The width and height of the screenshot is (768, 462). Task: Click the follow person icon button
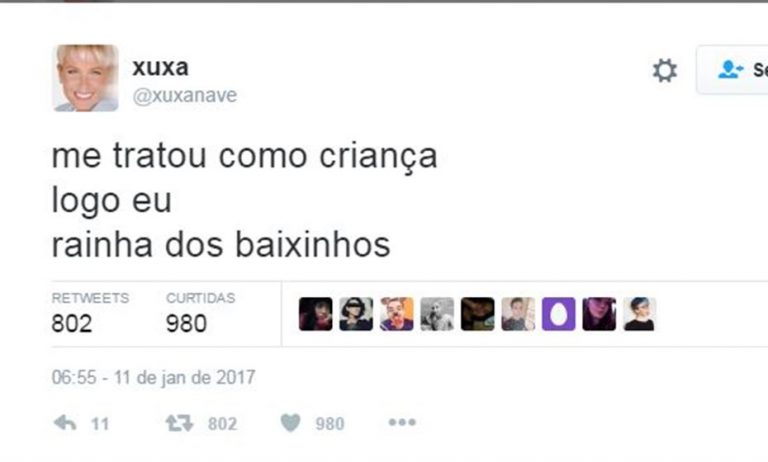tap(732, 70)
